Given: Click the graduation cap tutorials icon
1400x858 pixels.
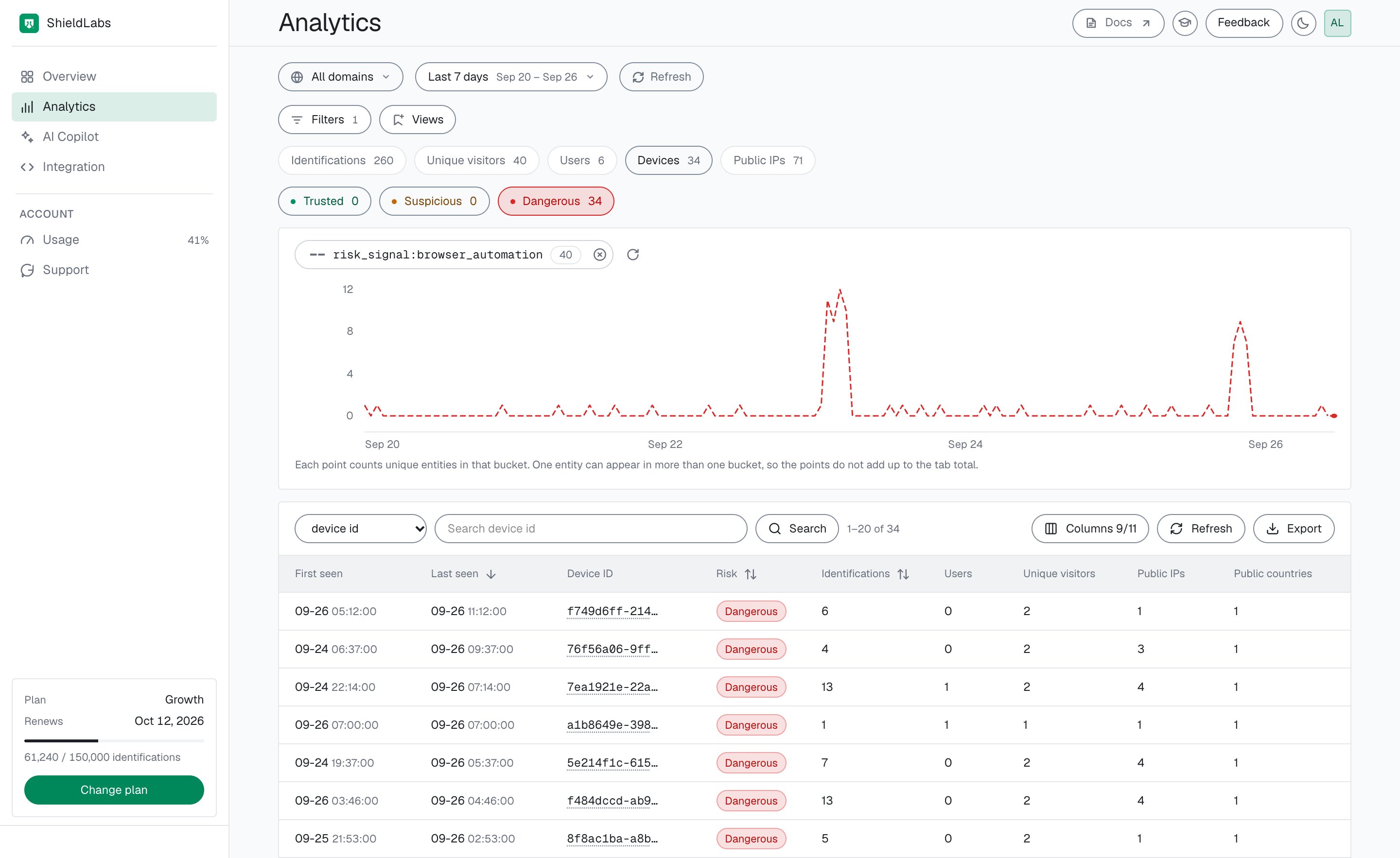Looking at the screenshot, I should click(x=1185, y=23).
